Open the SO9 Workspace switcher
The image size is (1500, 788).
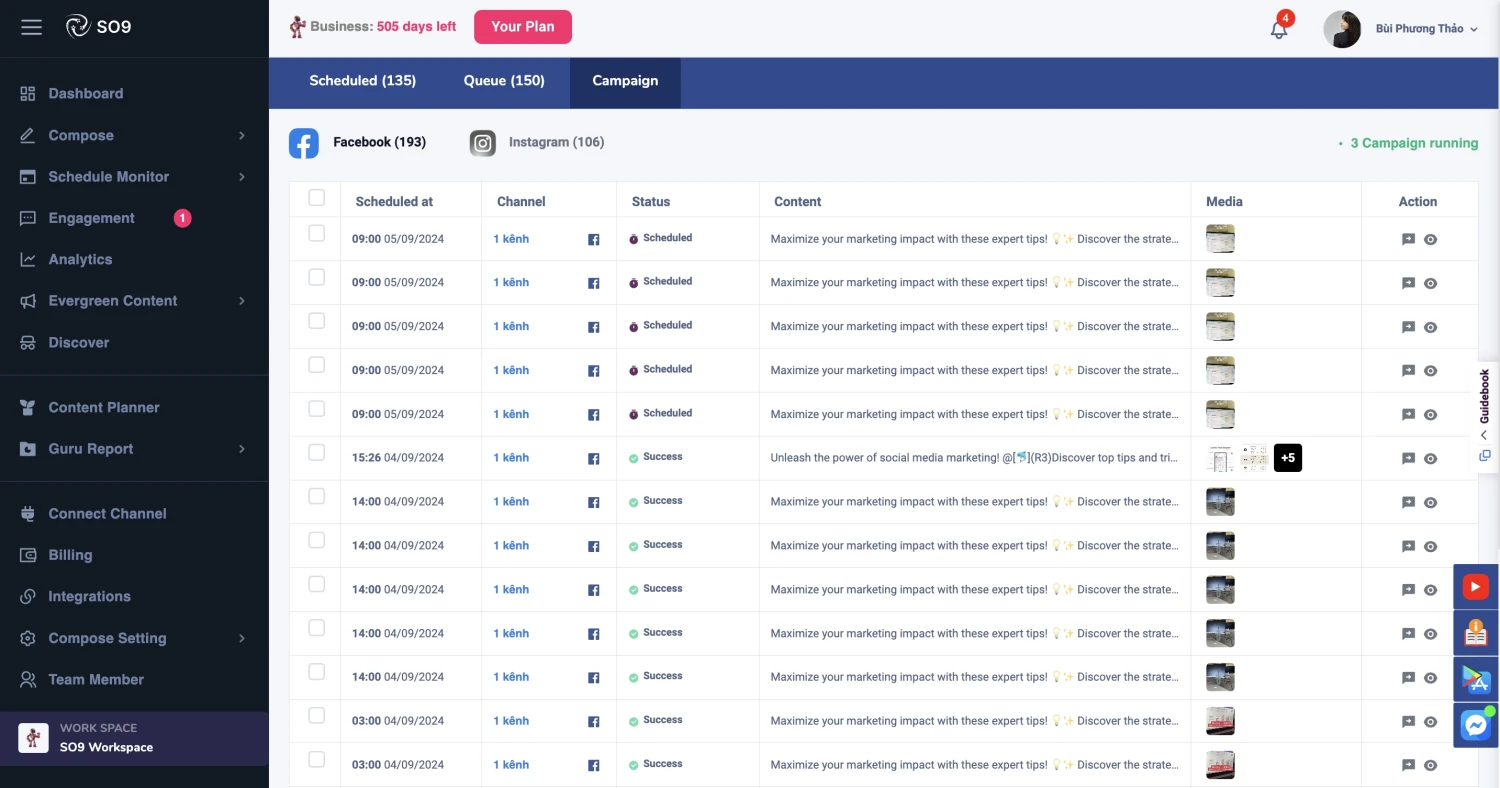tap(134, 738)
